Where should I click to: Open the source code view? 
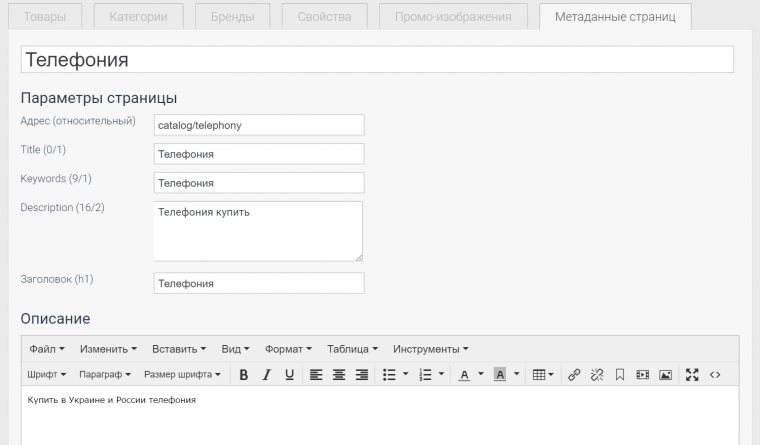[715, 375]
